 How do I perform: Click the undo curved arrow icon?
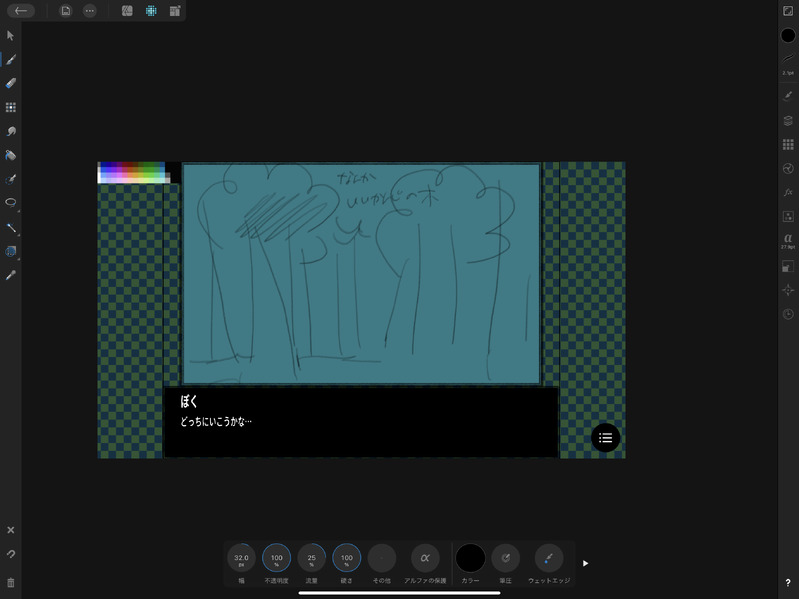coord(11,554)
